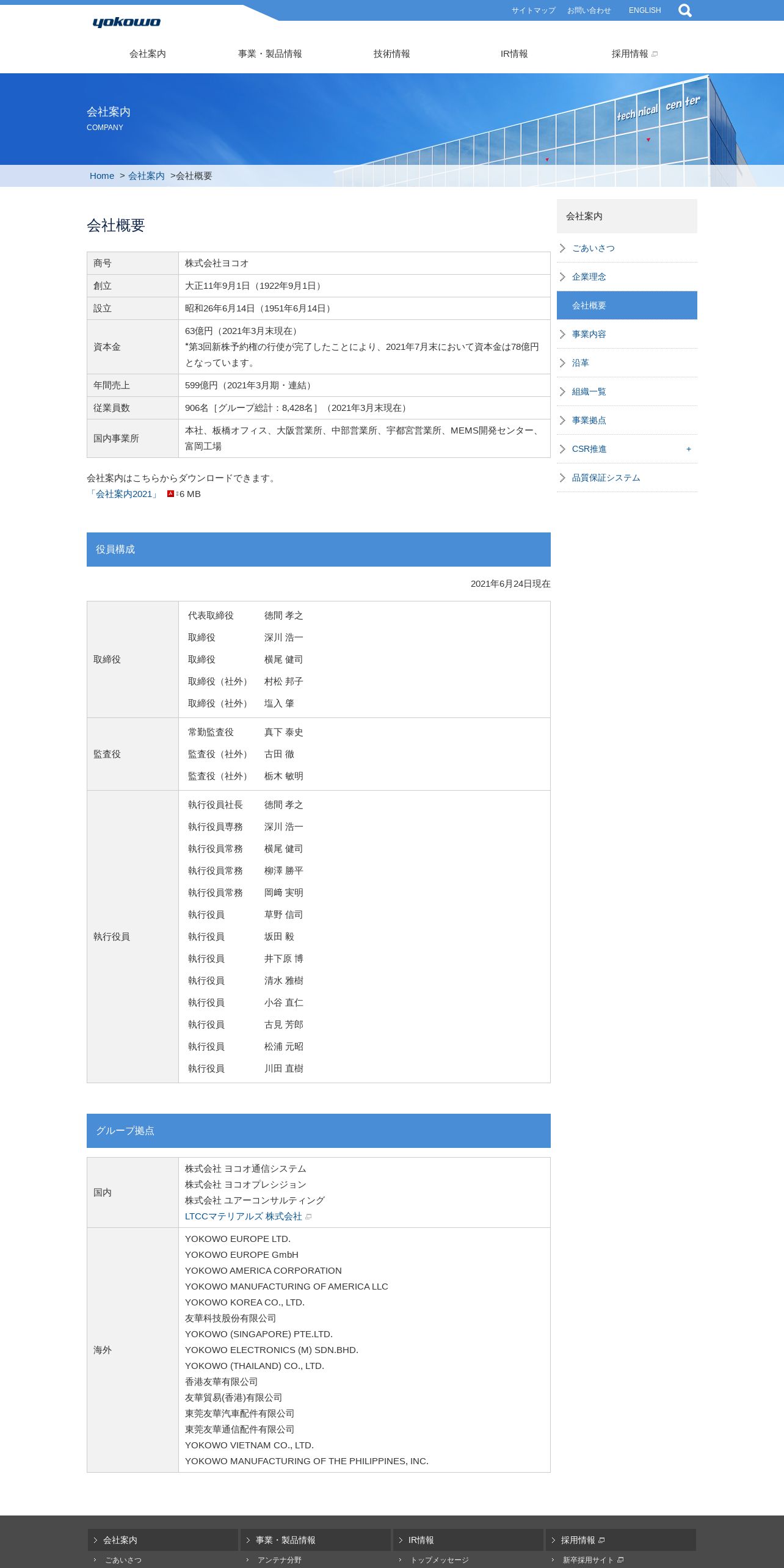Image resolution: width=784 pixels, height=1568 pixels.
Task: Click 2021年6月24日現在 date text
Action: [510, 584]
